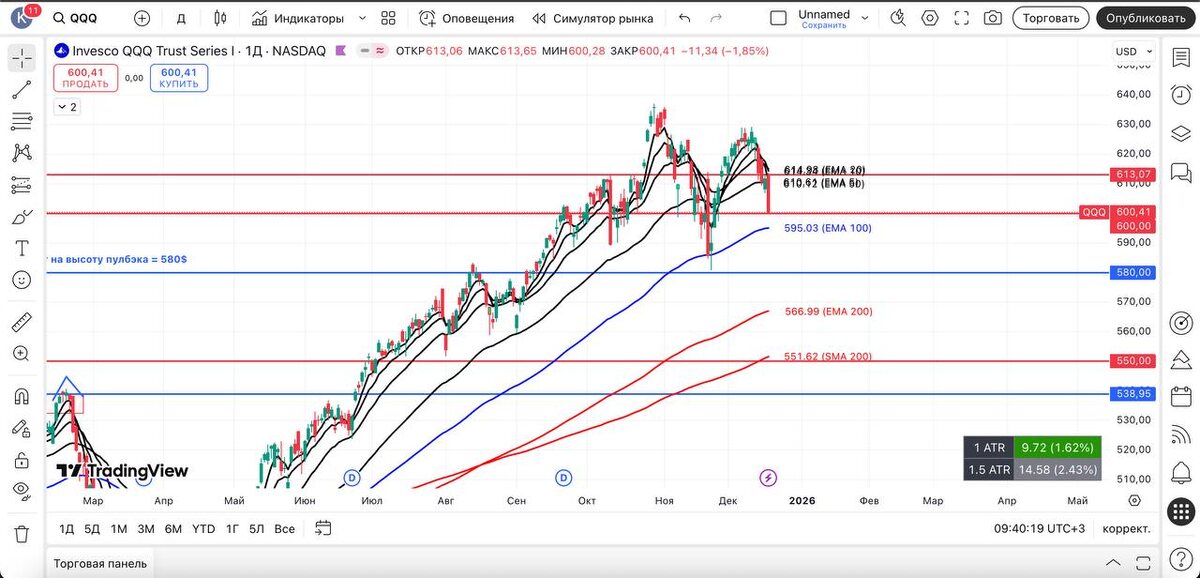Image resolution: width=1200 pixels, height=578 pixels.
Task: Collapse the indicator legend showing 2
Action: 66,106
